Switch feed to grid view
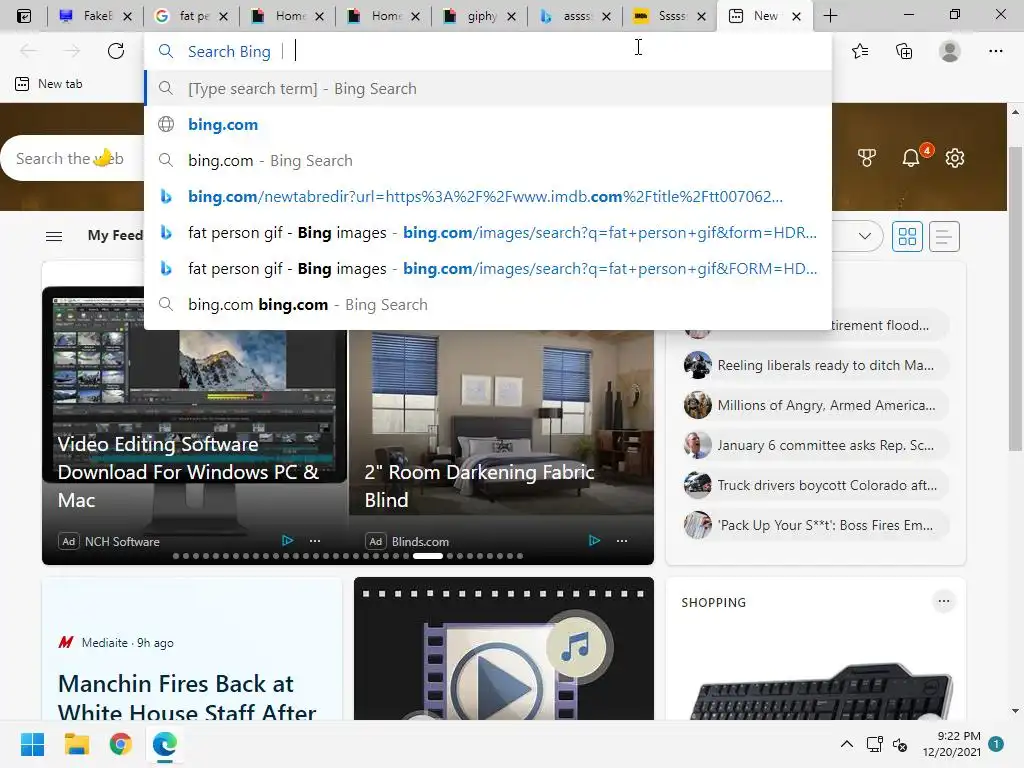1024x768 pixels. [x=907, y=236]
